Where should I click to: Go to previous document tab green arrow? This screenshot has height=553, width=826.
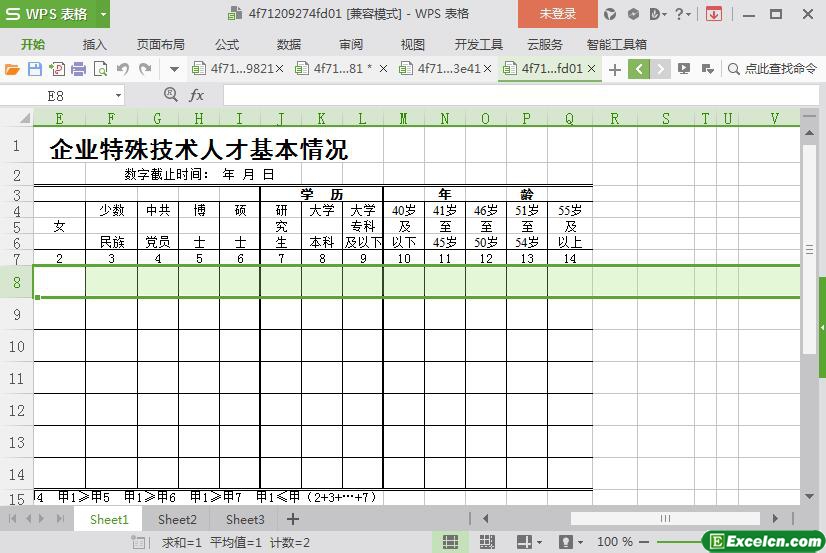pyautogui.click(x=638, y=69)
